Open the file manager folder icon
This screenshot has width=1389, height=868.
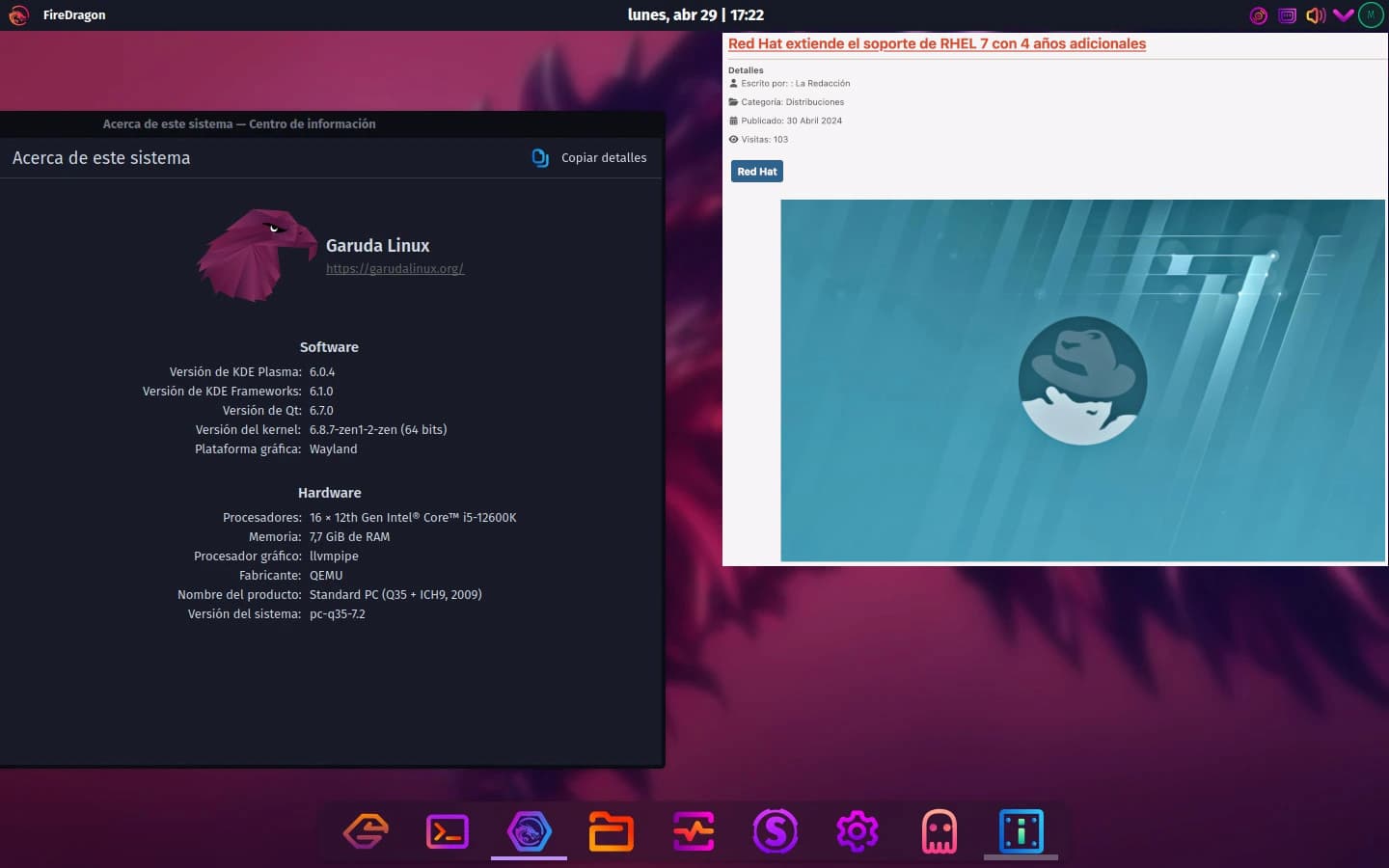tap(611, 831)
